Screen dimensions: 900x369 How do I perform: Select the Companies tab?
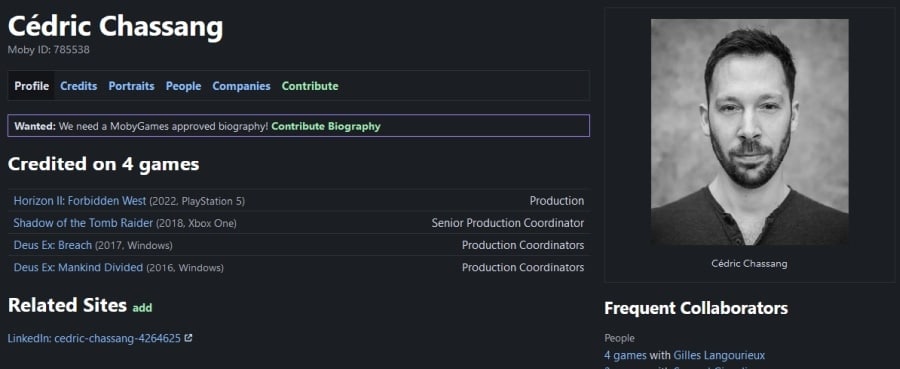[x=241, y=86]
